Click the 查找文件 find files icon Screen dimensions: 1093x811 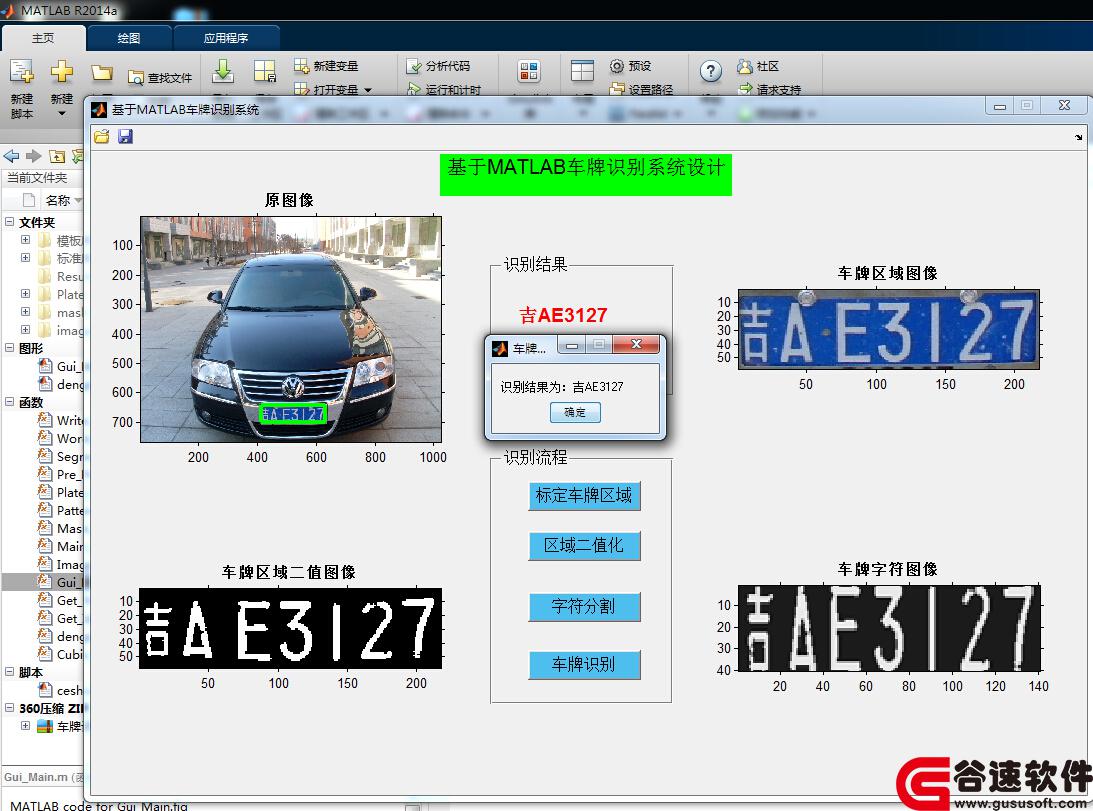[136, 77]
